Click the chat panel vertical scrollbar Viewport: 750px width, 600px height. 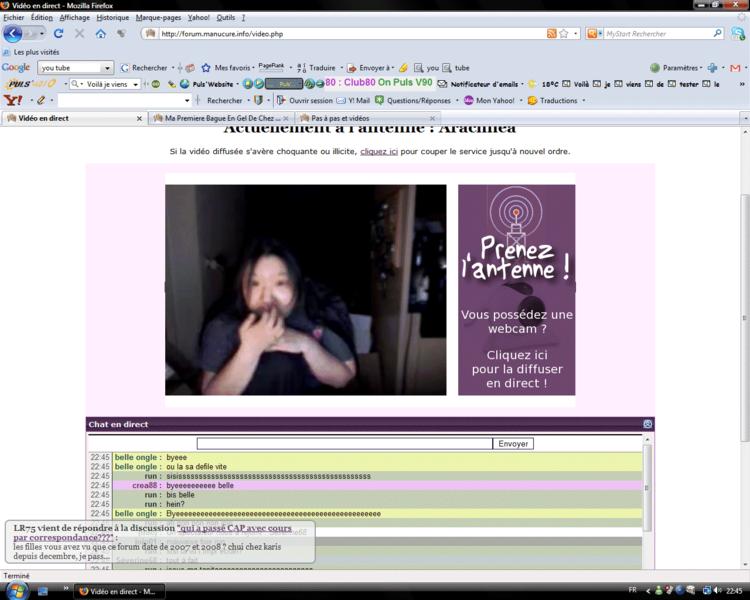click(x=647, y=500)
